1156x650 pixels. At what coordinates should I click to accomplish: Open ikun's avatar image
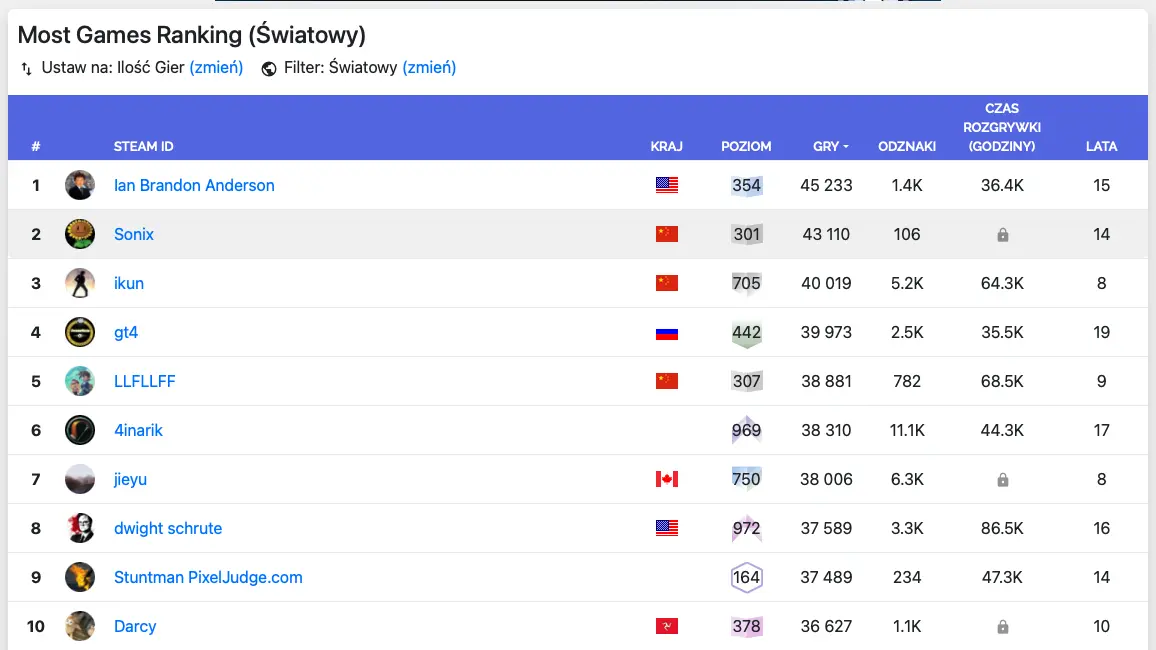[80, 283]
